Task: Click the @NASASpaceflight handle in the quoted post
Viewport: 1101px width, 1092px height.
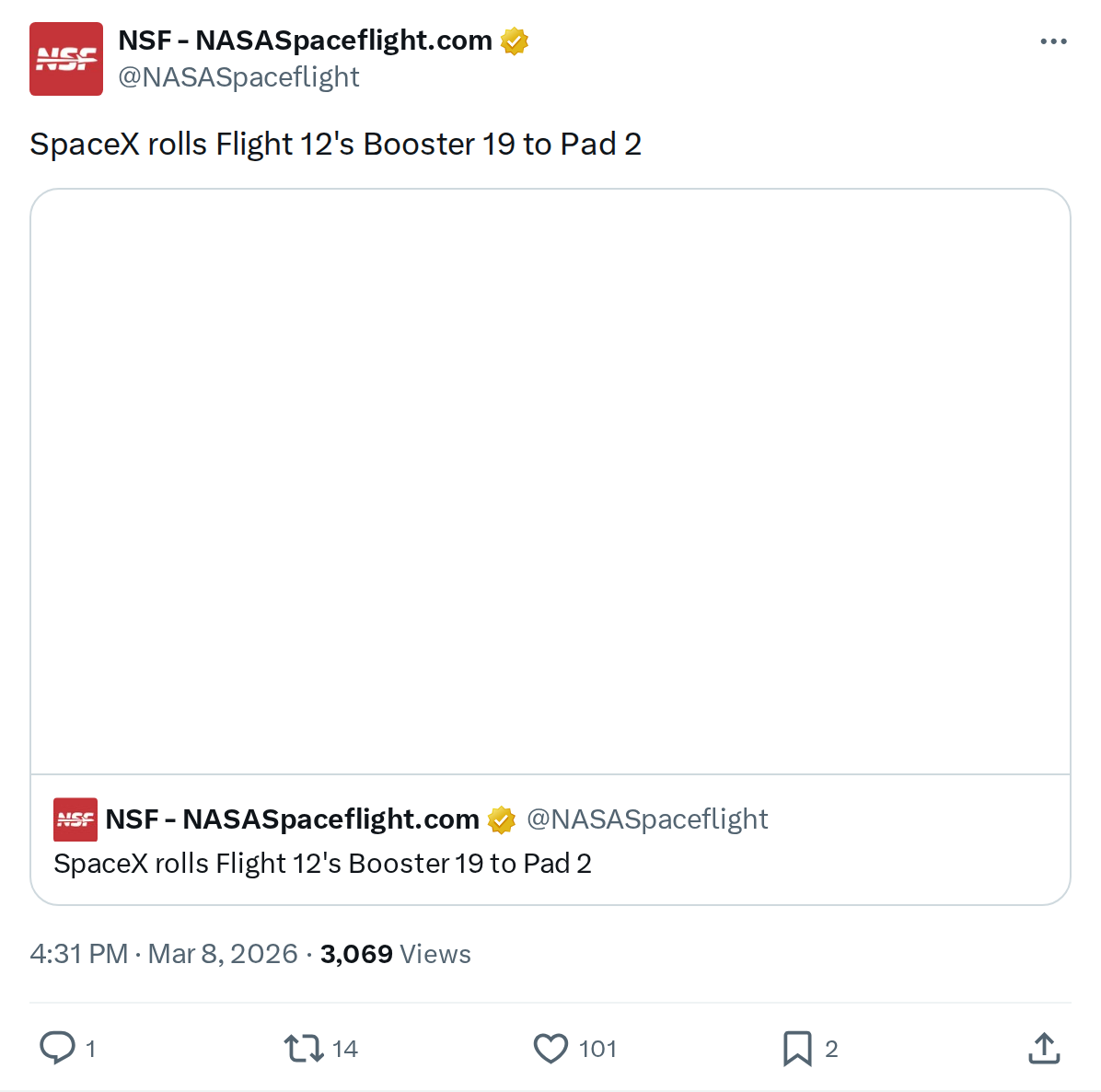Action: (x=646, y=819)
